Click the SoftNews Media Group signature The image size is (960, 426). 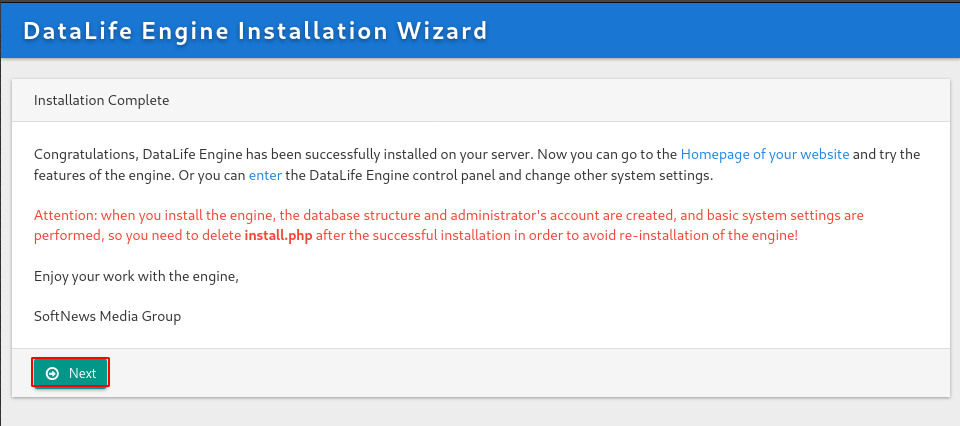107,316
